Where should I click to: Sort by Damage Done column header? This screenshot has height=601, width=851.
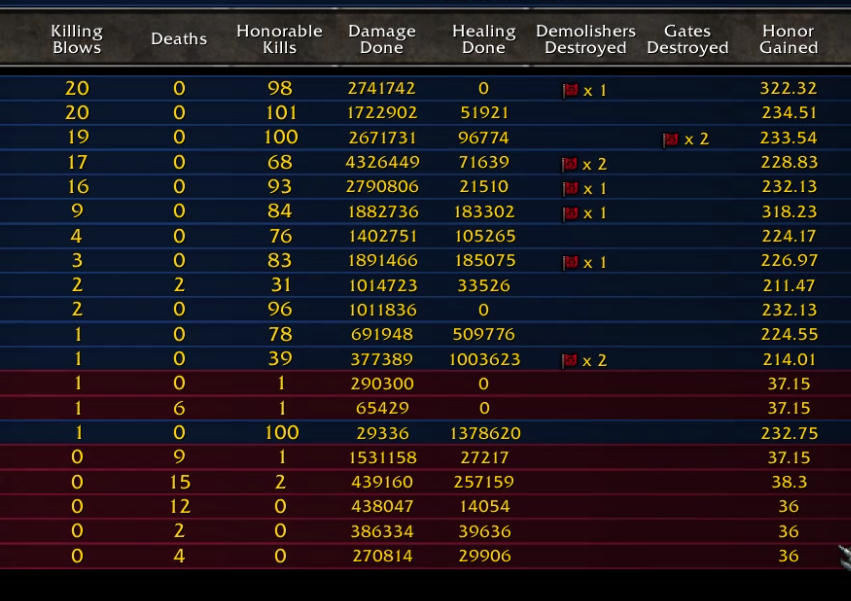(382, 39)
